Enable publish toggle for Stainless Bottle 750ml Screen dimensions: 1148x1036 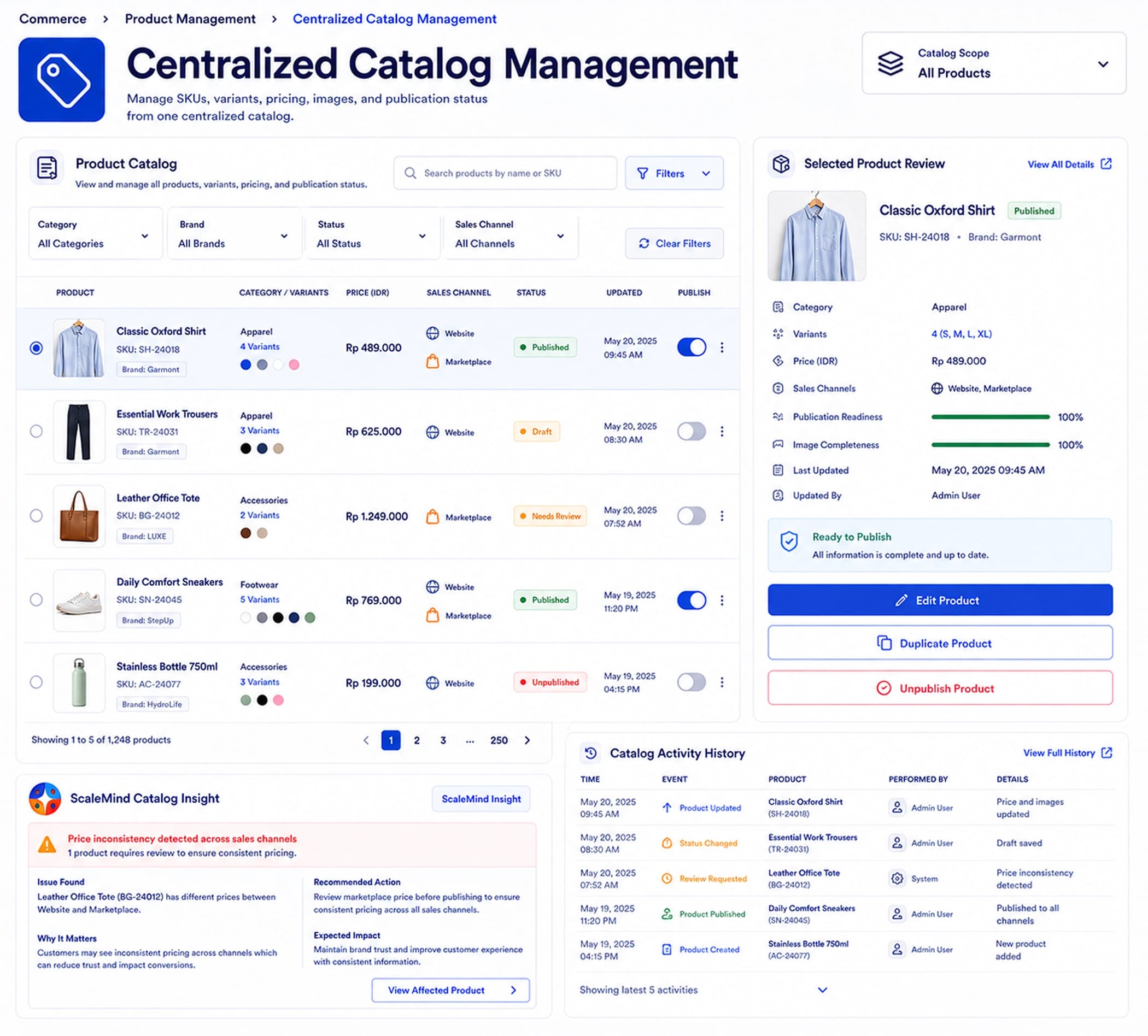pos(692,682)
